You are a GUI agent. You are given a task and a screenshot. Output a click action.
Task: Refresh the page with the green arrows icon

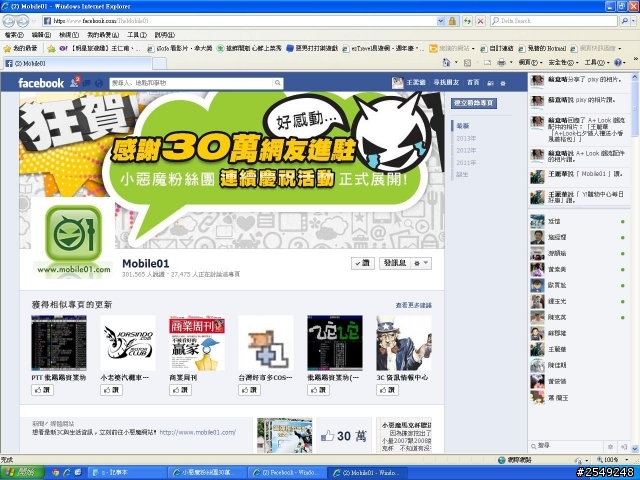click(x=467, y=21)
